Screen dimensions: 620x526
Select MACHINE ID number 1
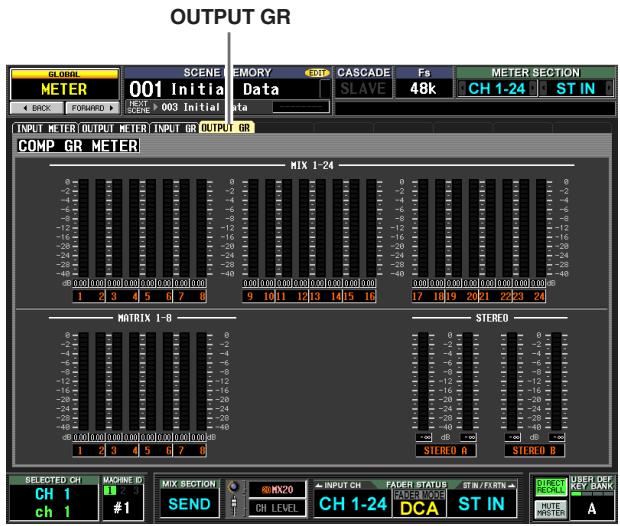[110, 490]
